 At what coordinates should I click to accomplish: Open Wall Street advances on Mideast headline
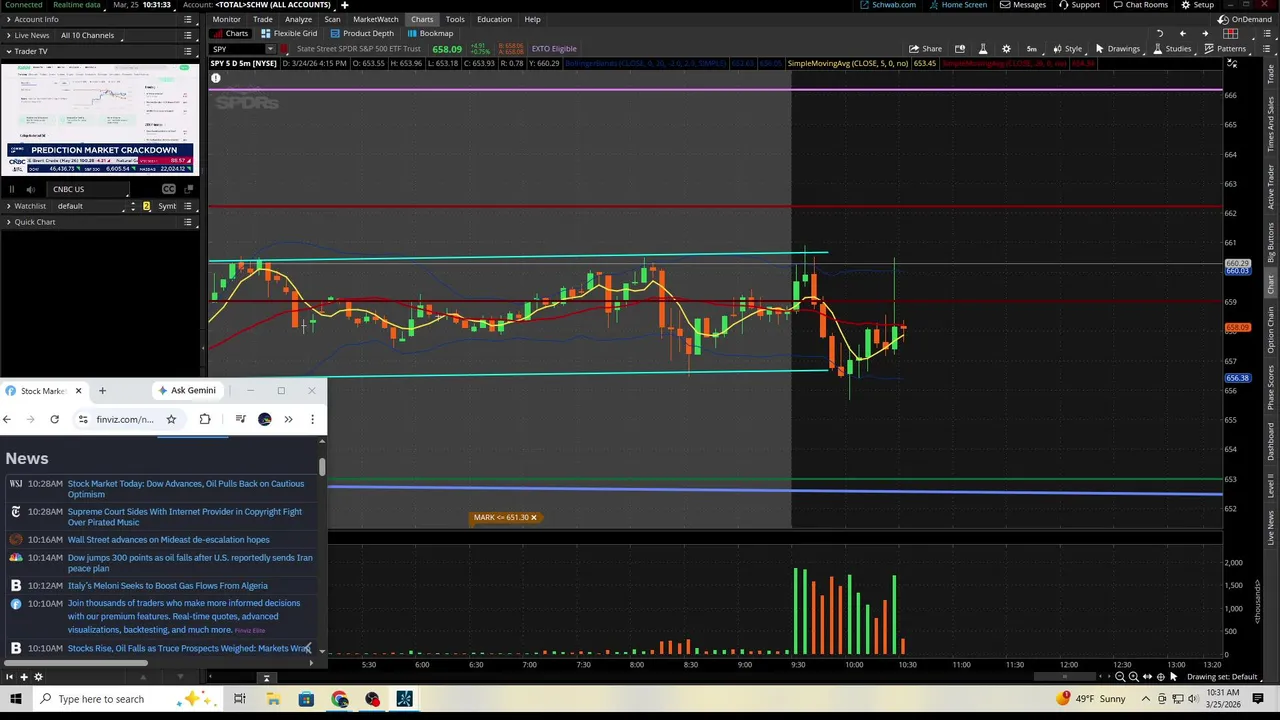tap(168, 540)
